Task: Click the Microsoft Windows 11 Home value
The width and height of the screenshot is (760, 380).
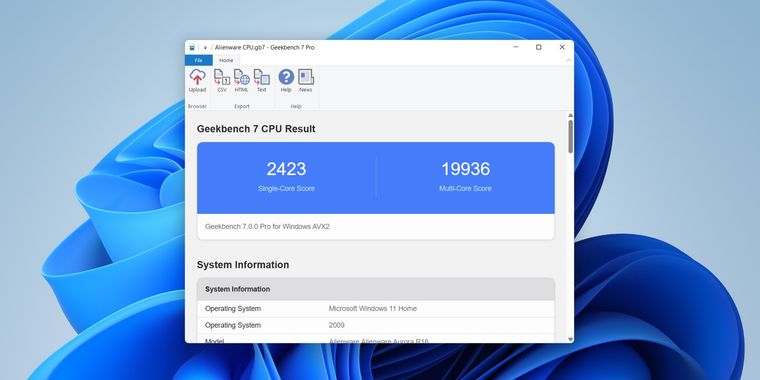Action: coord(373,308)
